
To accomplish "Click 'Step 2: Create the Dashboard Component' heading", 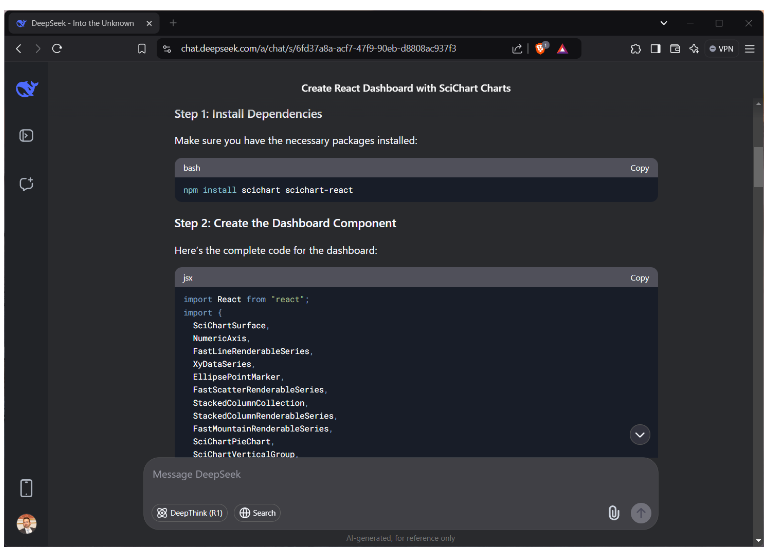I will coord(285,223).
